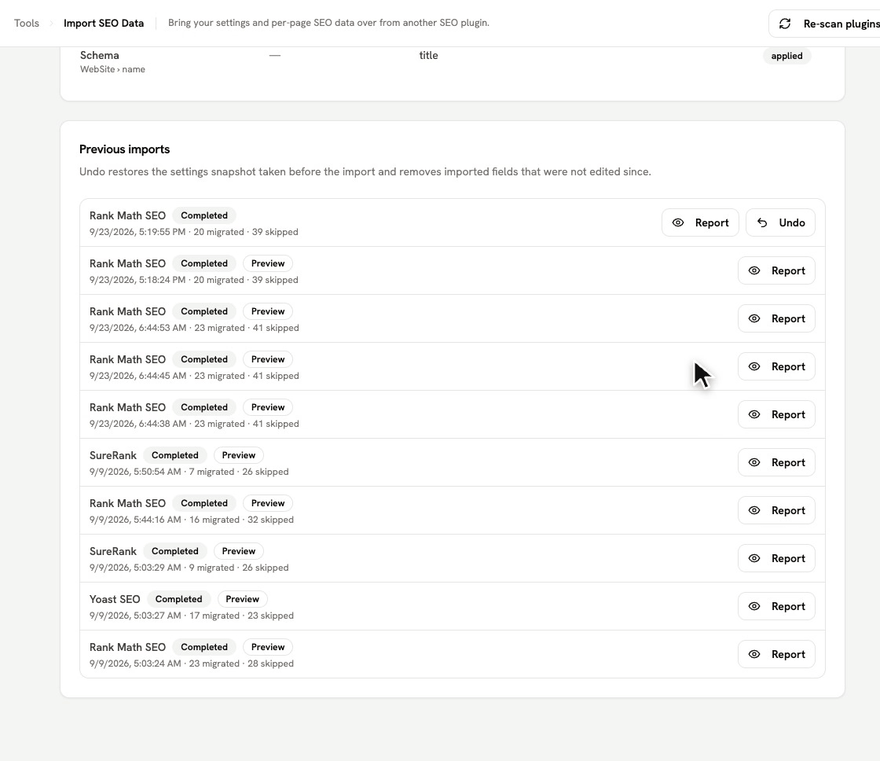Open Report for the 5:44:16 AM import
Viewport: 880px width, 761px height.
[x=776, y=511]
